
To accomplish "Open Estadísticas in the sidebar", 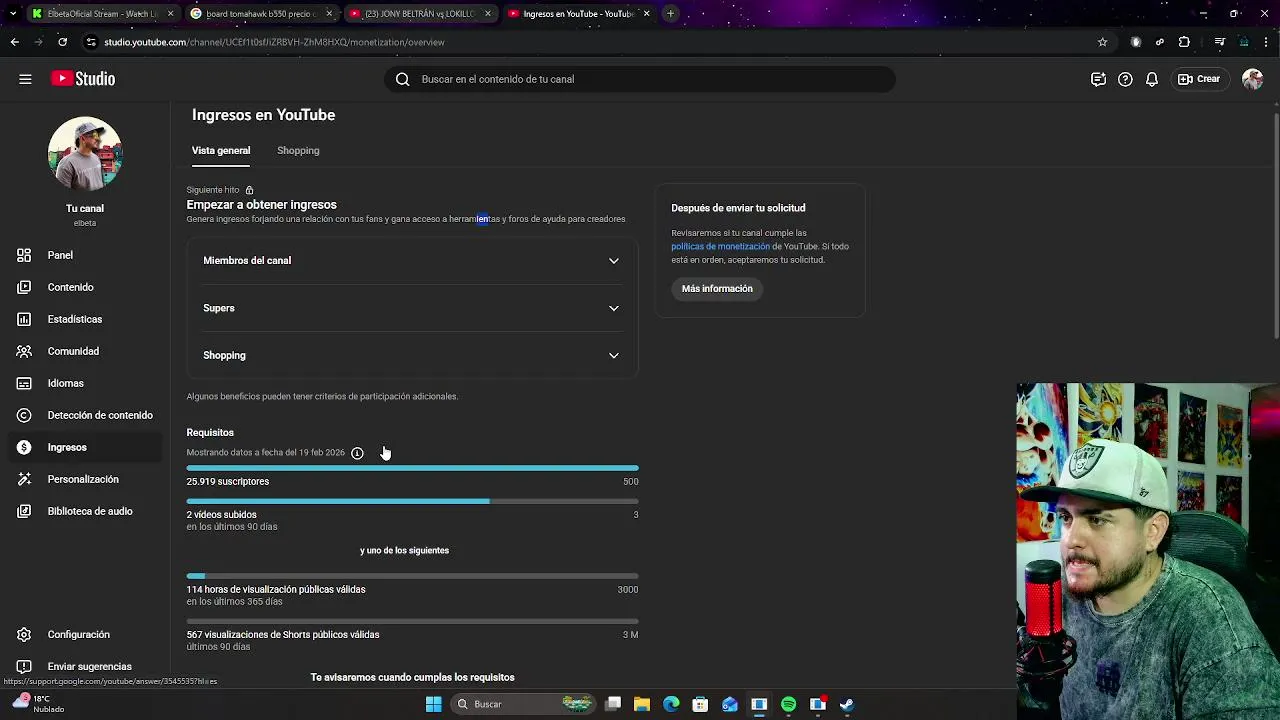I will point(75,319).
